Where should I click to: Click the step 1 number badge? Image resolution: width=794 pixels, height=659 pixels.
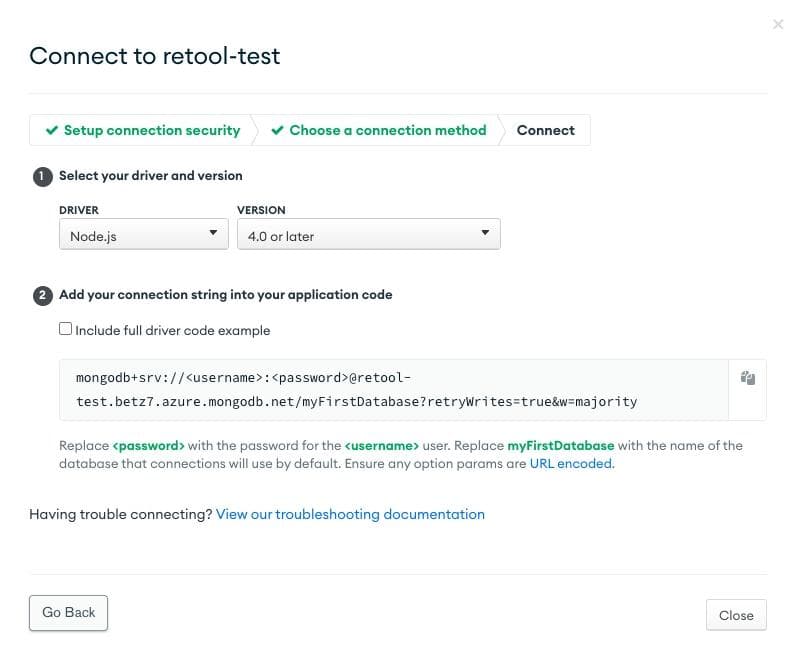pyautogui.click(x=43, y=176)
